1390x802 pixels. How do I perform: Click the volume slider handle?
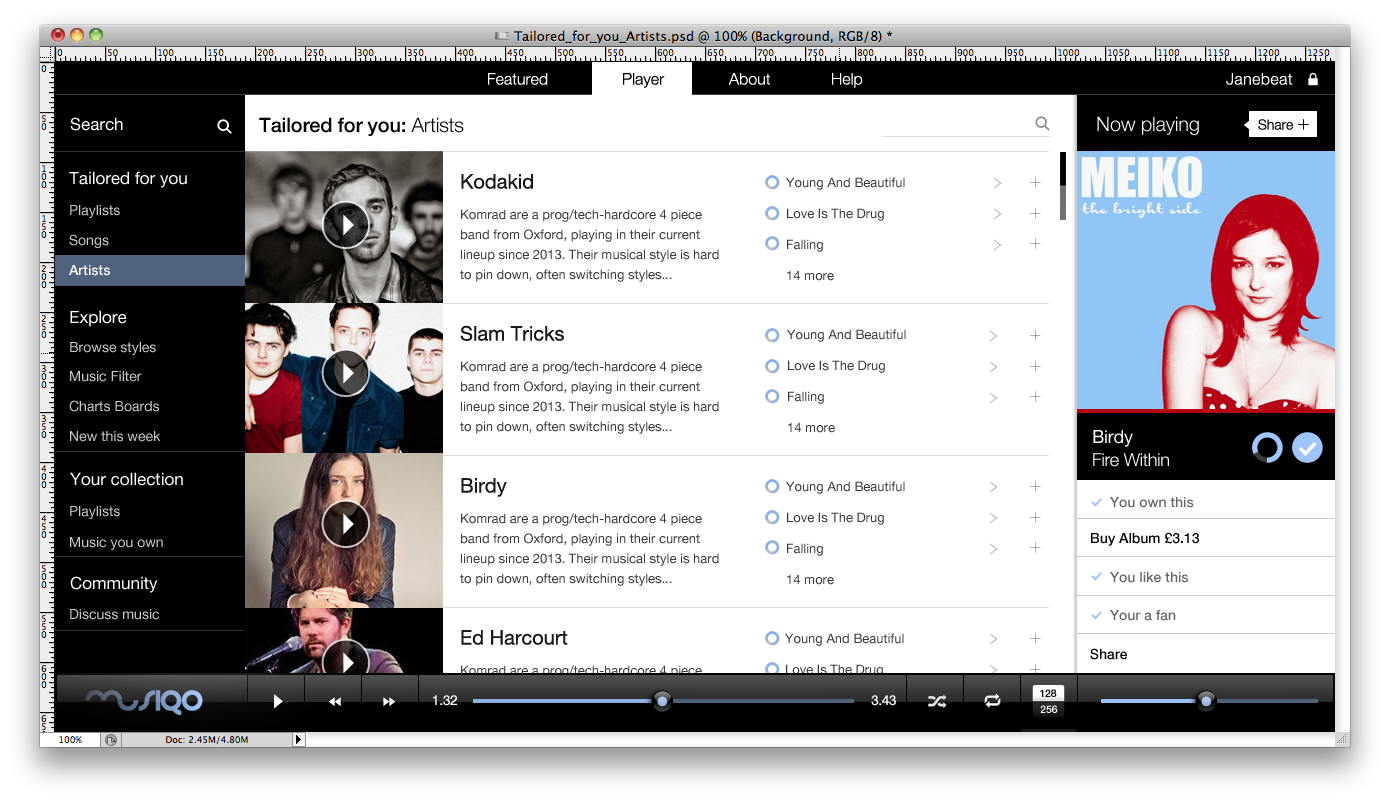point(1206,701)
